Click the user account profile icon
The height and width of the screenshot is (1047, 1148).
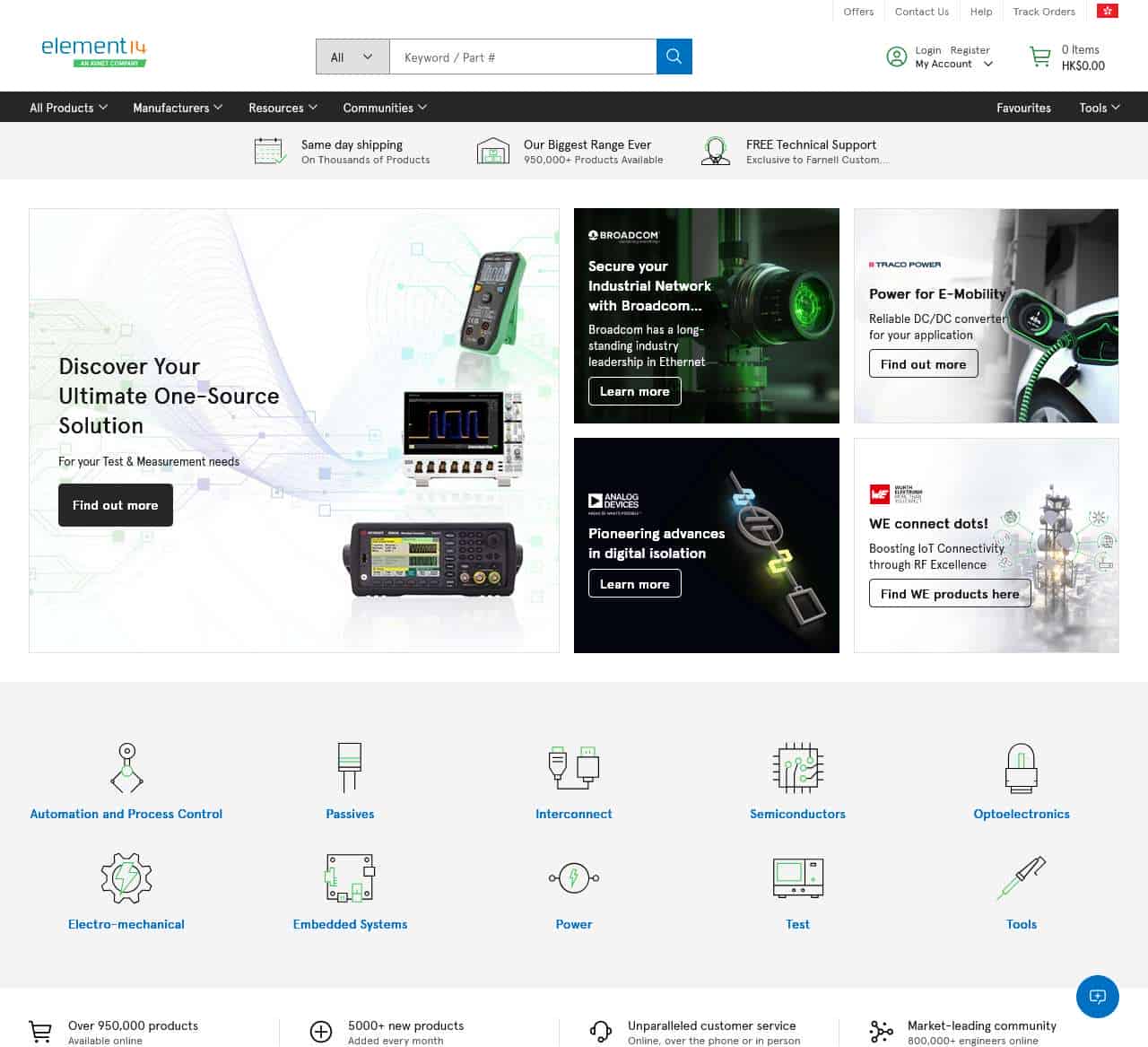click(896, 57)
